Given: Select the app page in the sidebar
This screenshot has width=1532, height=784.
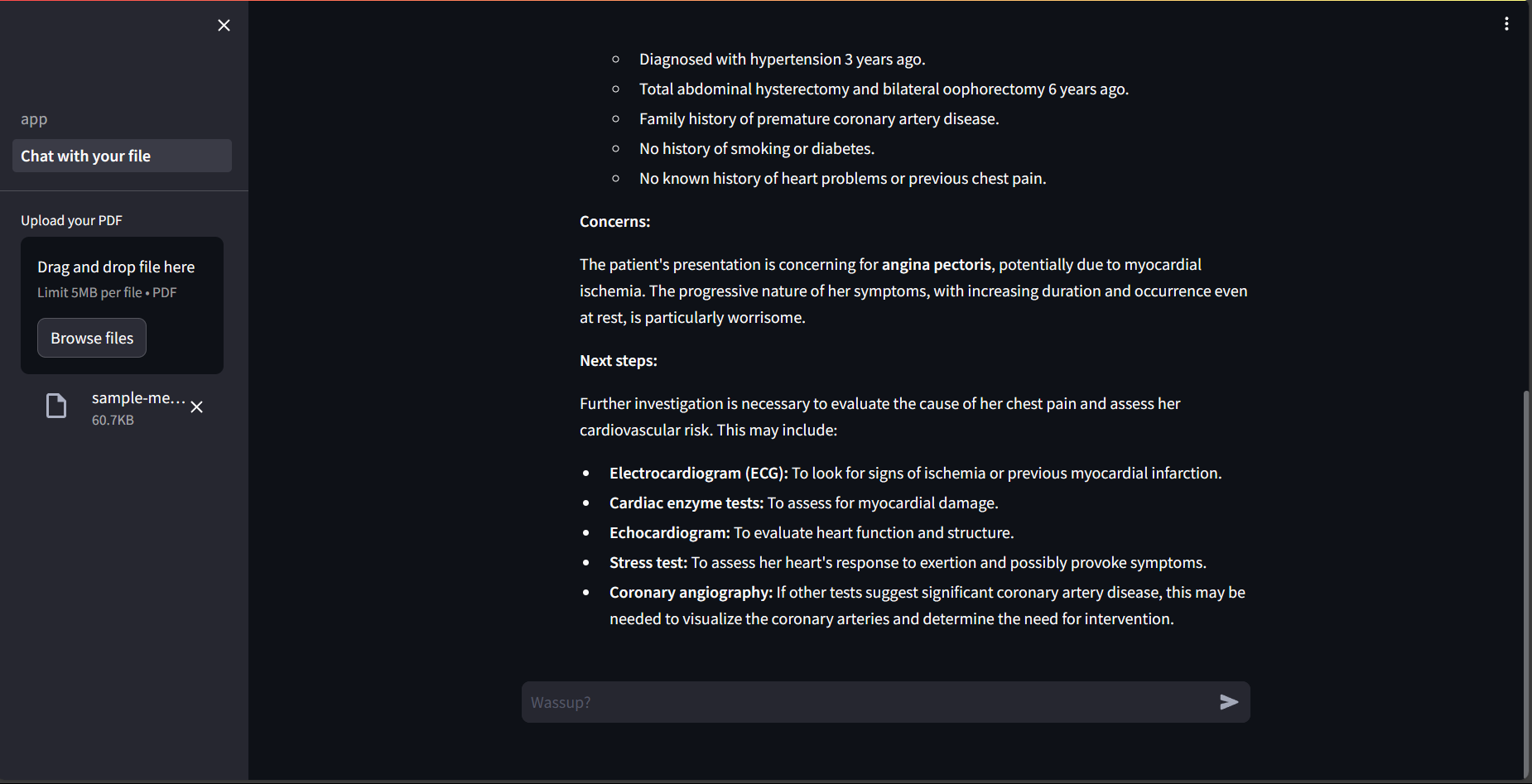Looking at the screenshot, I should coord(34,119).
